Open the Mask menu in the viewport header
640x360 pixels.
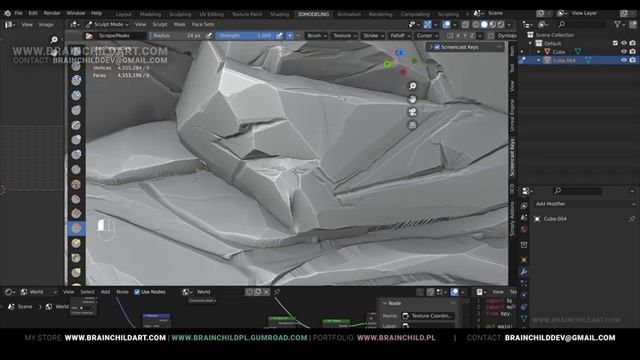pos(180,24)
